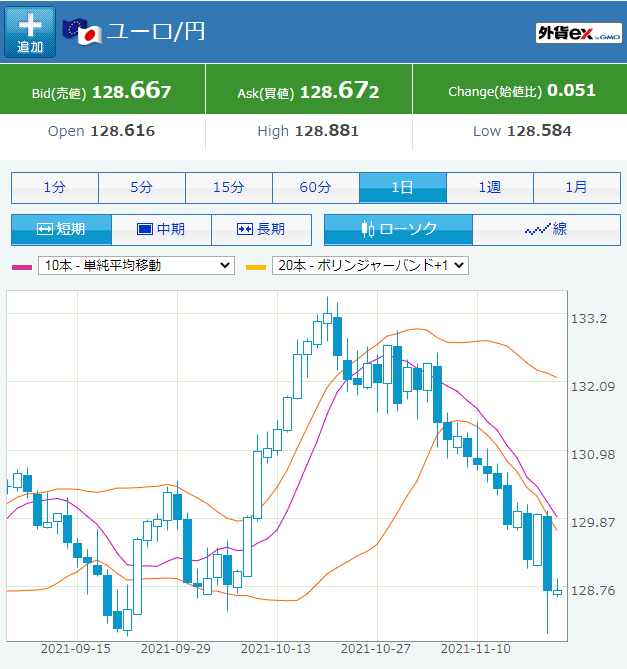Click the 2021-10-13 date axis label
This screenshot has height=669, width=627.
click(x=276, y=649)
